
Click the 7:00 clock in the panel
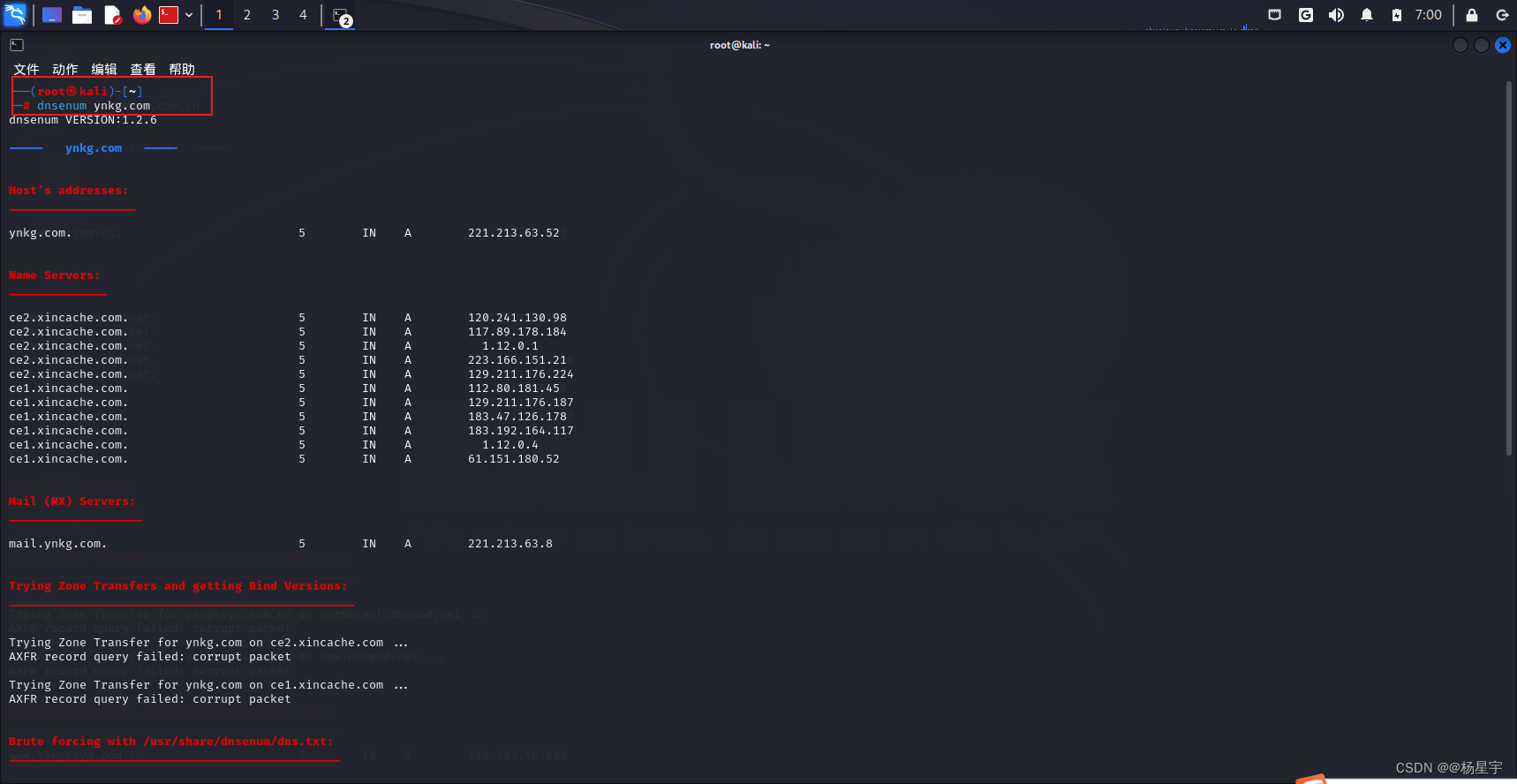coord(1428,15)
